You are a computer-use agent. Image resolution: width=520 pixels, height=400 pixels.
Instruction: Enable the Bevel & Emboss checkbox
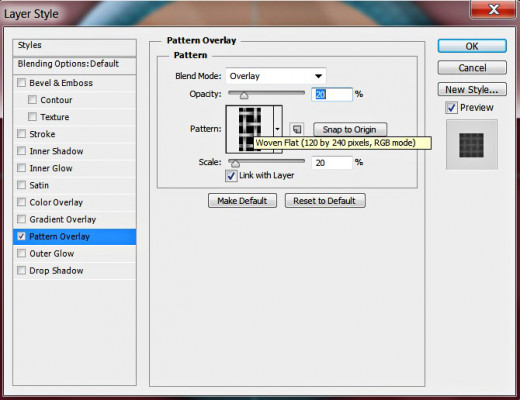click(21, 82)
